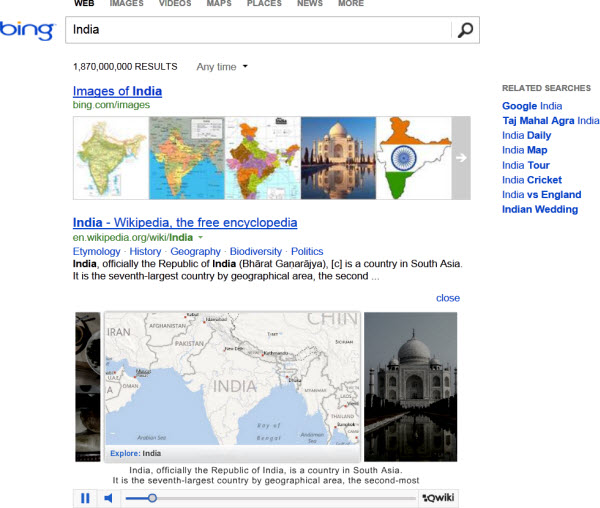Go to Biodiversity section link
600x508 pixels.
point(256,251)
